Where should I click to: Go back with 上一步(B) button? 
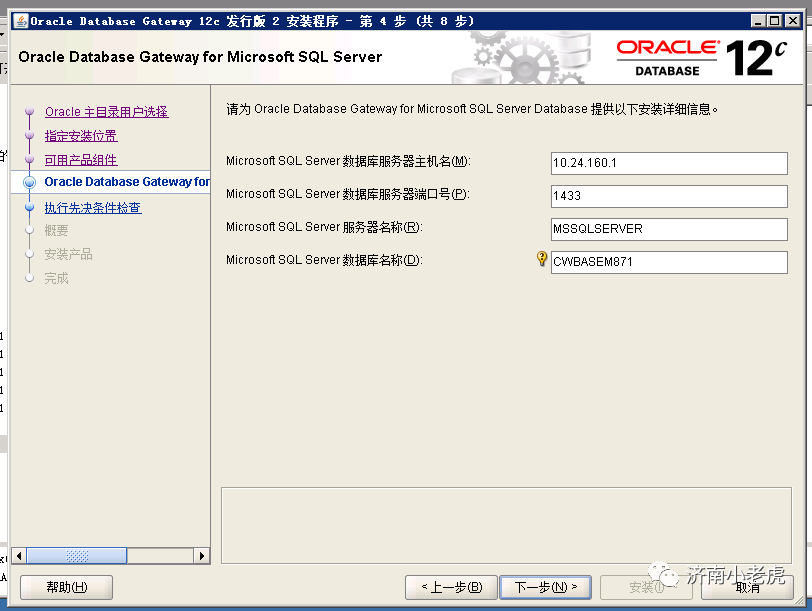pos(451,587)
